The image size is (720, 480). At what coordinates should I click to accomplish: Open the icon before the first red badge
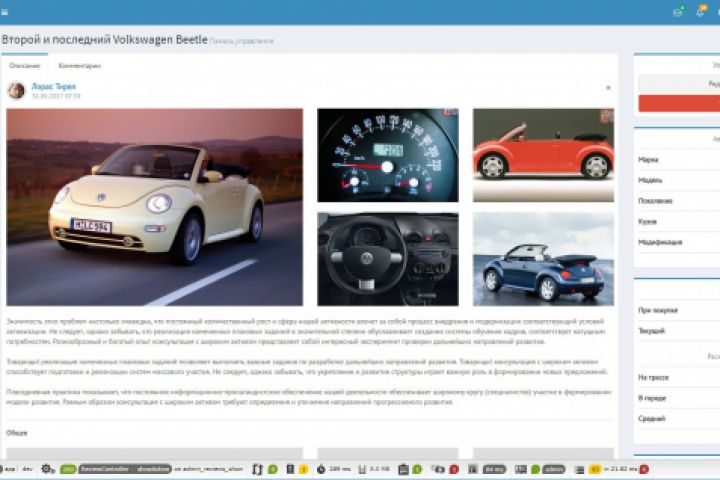[439, 469]
